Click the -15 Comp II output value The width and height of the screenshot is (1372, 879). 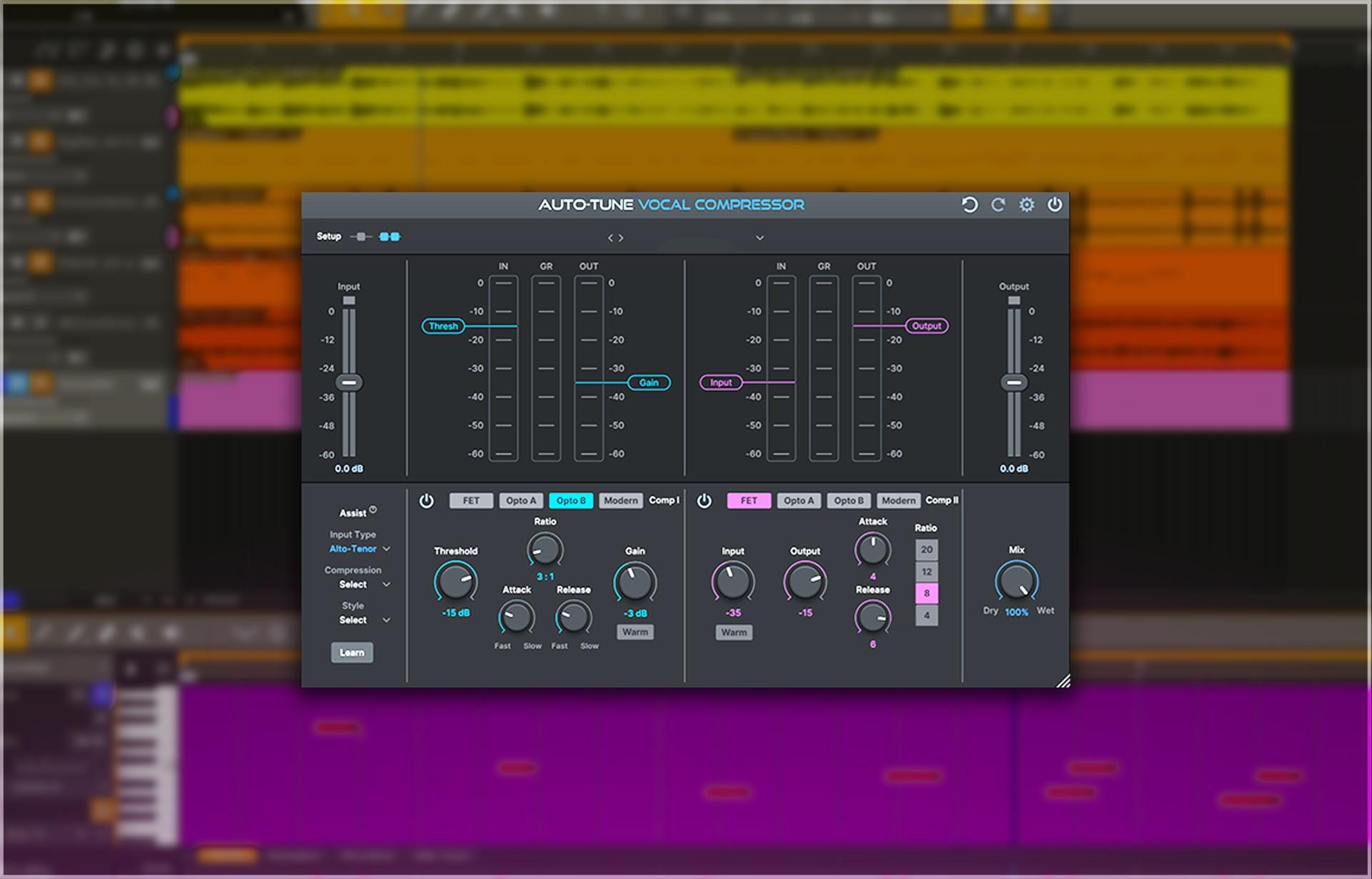[x=805, y=613]
